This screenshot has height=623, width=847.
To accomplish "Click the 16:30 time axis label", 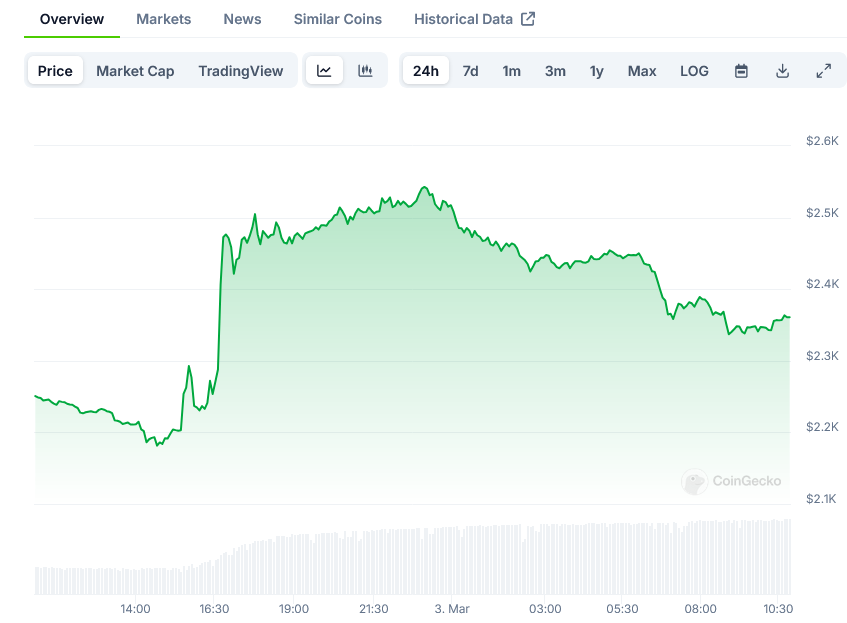I will click(214, 609).
